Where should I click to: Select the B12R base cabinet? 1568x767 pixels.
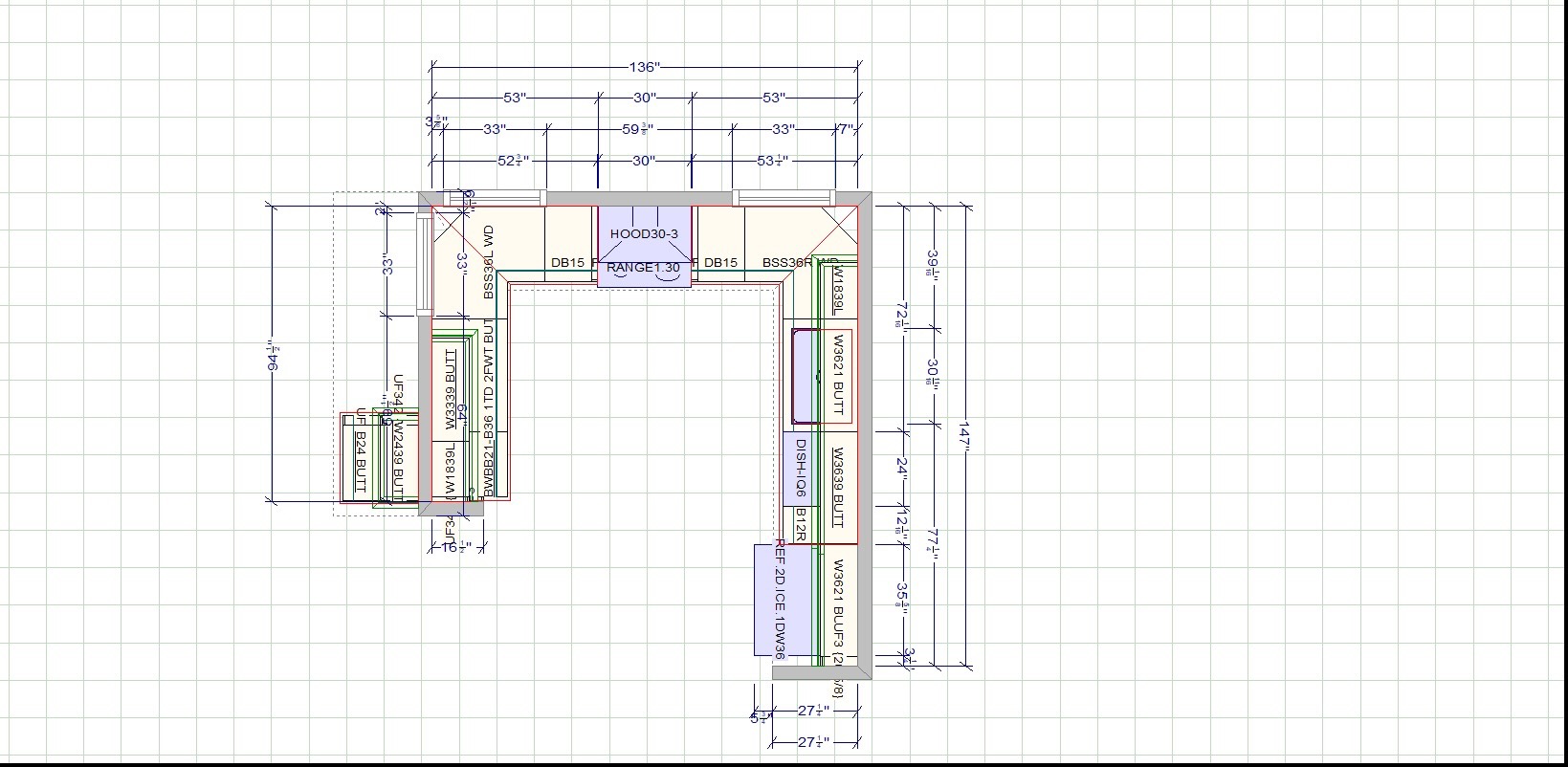pos(801,525)
